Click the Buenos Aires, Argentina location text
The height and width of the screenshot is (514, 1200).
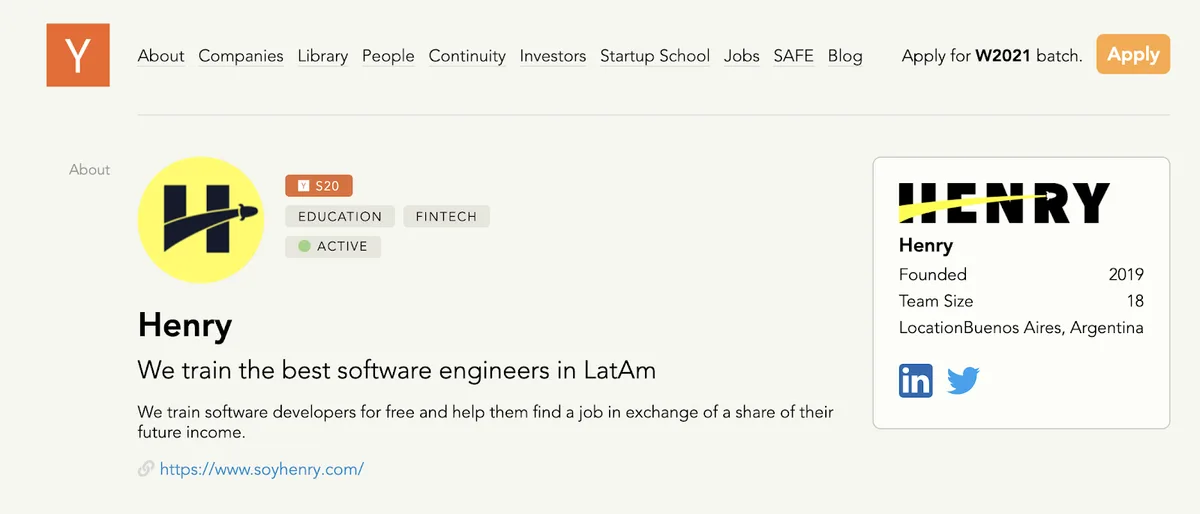pyautogui.click(x=1053, y=328)
